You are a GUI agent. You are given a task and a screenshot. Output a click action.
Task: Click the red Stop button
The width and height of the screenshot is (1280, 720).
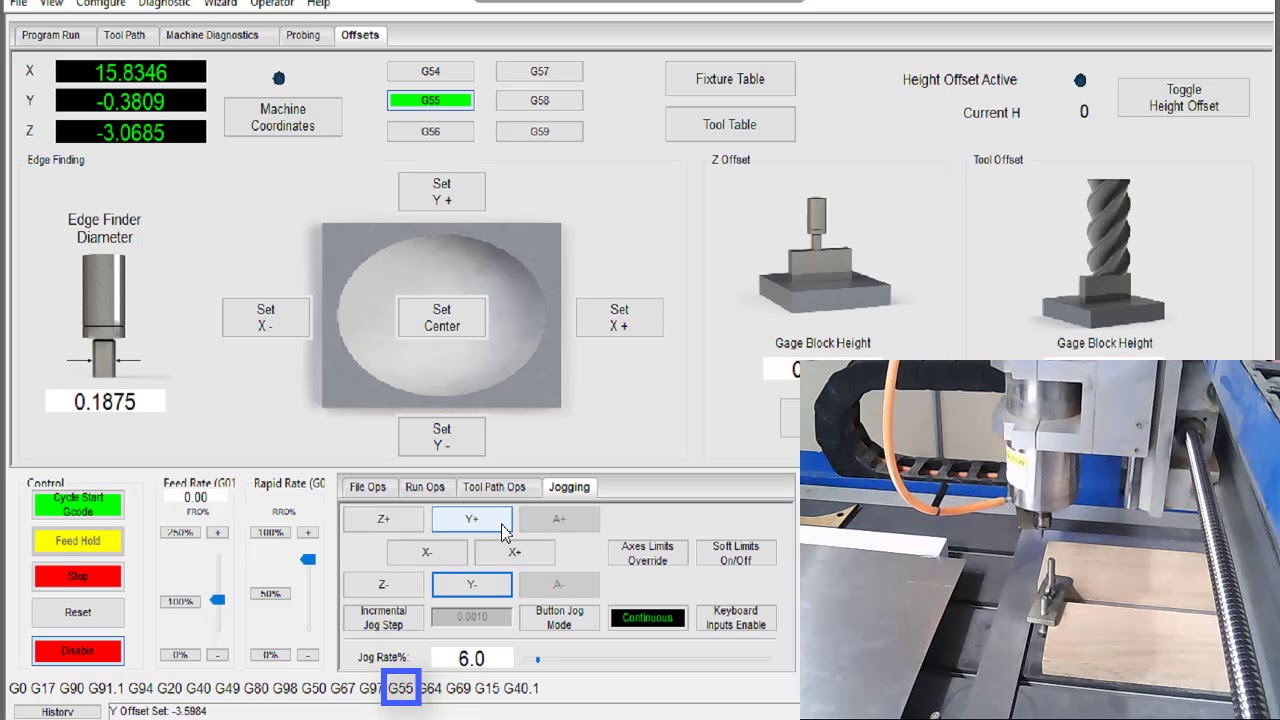coord(78,577)
